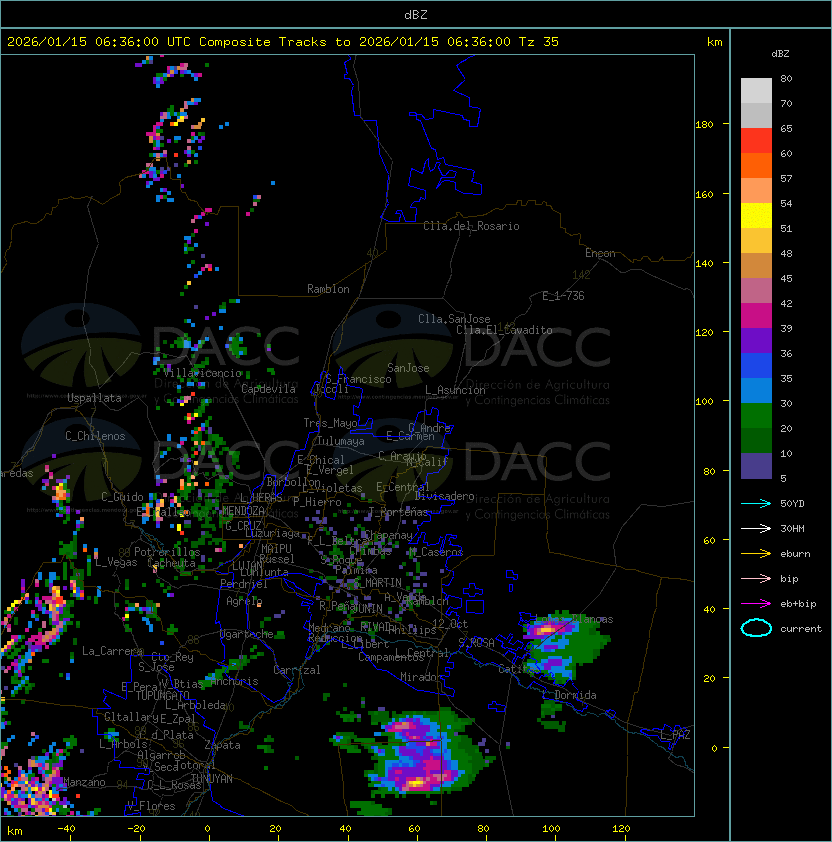Click the white 30HM arrow in legend
The height and width of the screenshot is (842, 832).
756,528
